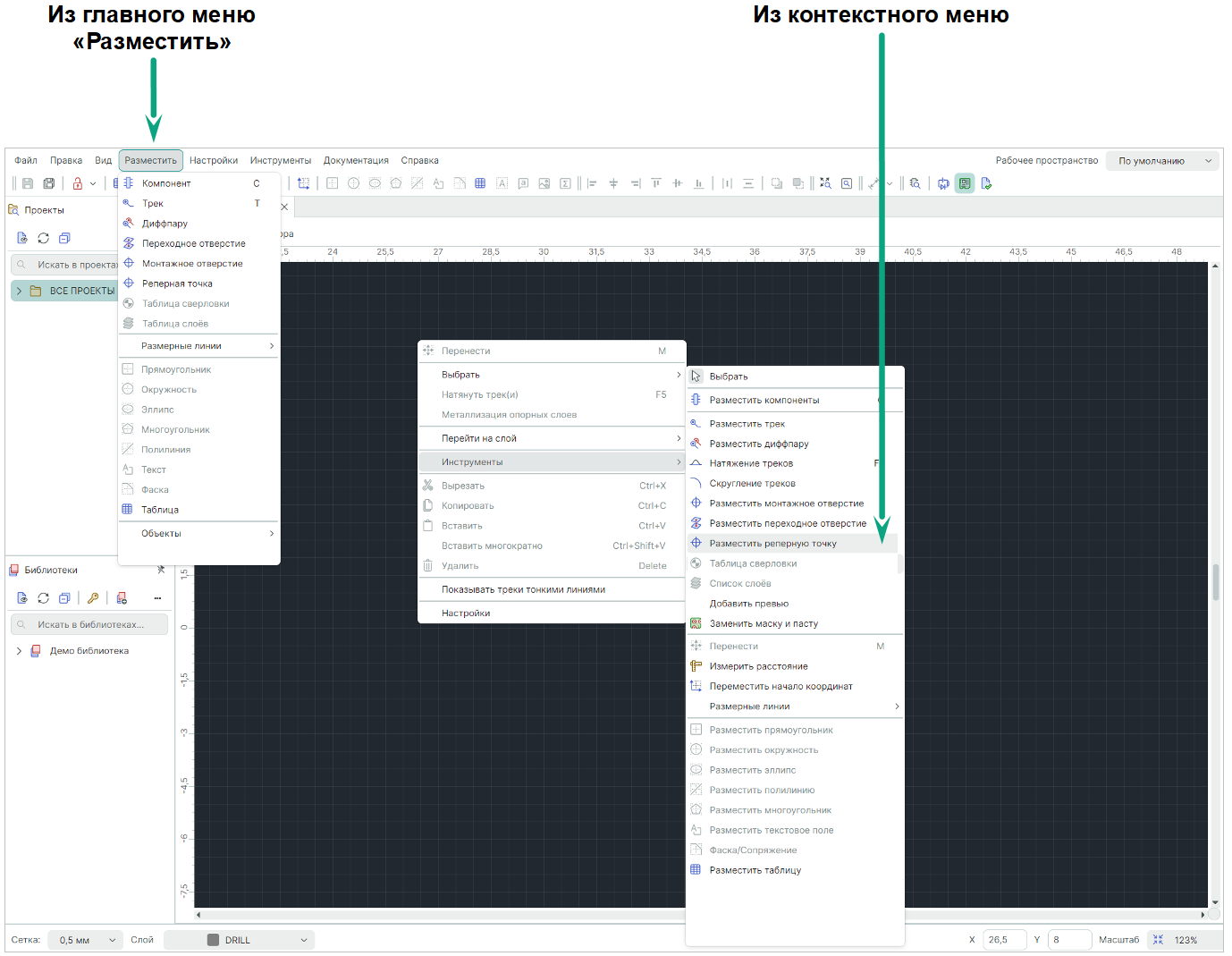Viewport: 1232px width, 956px height.
Task: Click the search field Искать в библиотеках
Action: 89,624
